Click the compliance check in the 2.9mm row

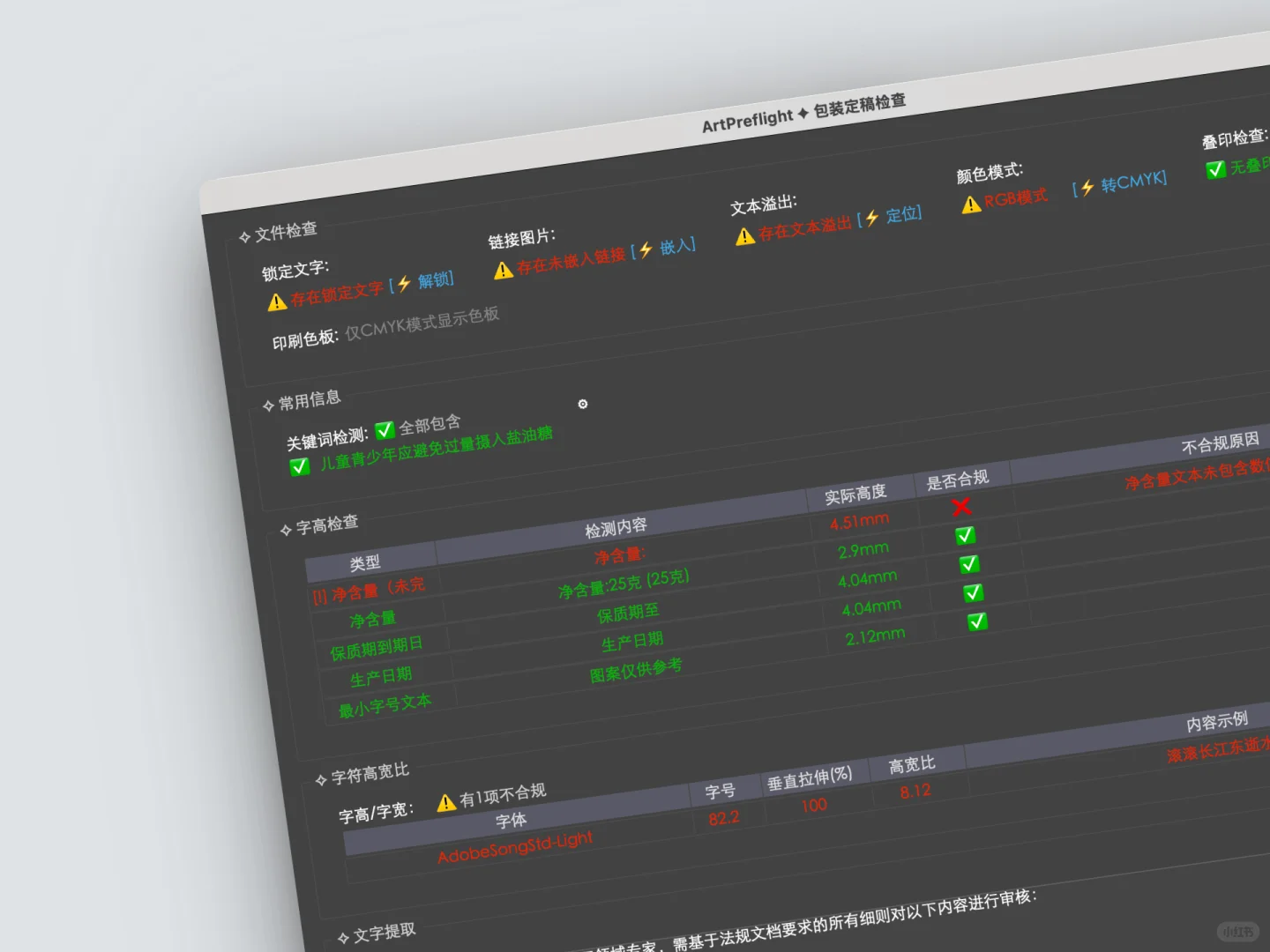pyautogui.click(x=966, y=535)
